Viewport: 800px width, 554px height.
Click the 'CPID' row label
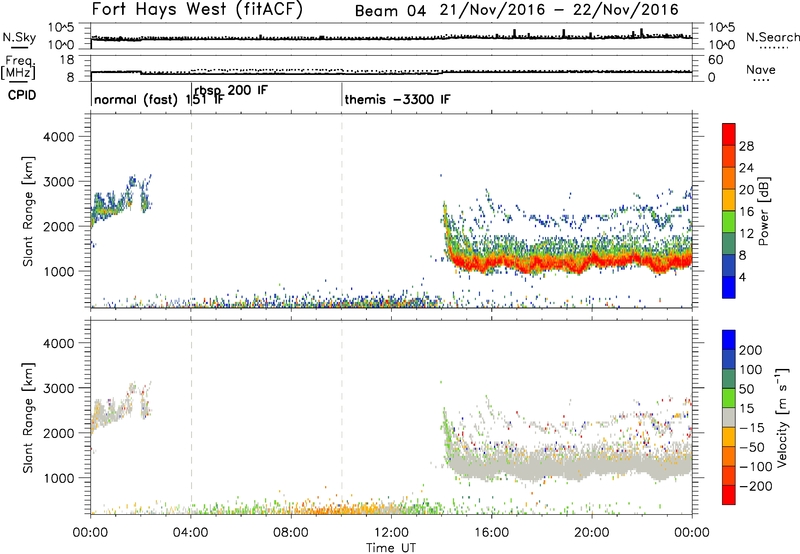(x=22, y=95)
